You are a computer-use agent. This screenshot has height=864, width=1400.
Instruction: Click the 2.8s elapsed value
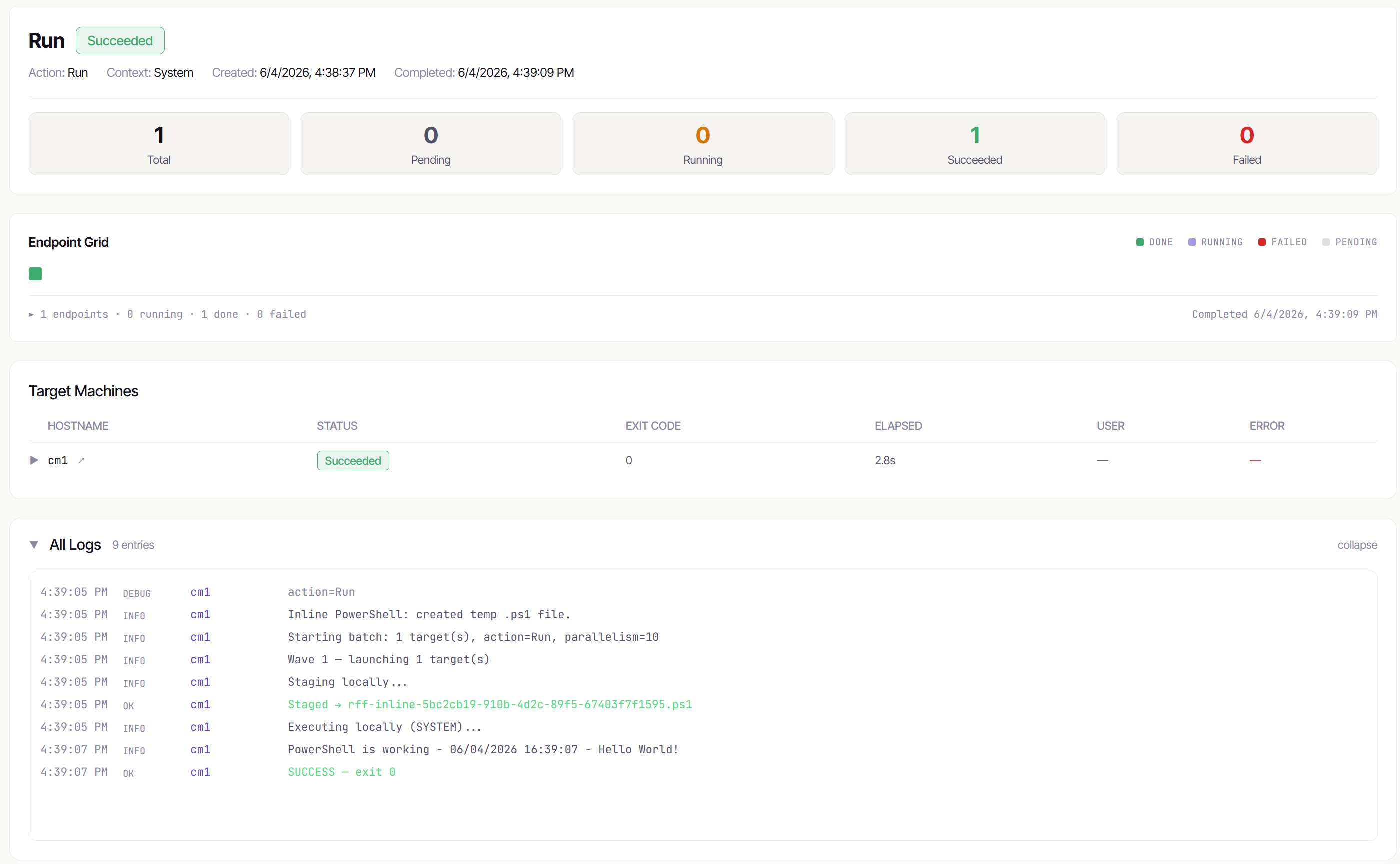click(x=885, y=460)
